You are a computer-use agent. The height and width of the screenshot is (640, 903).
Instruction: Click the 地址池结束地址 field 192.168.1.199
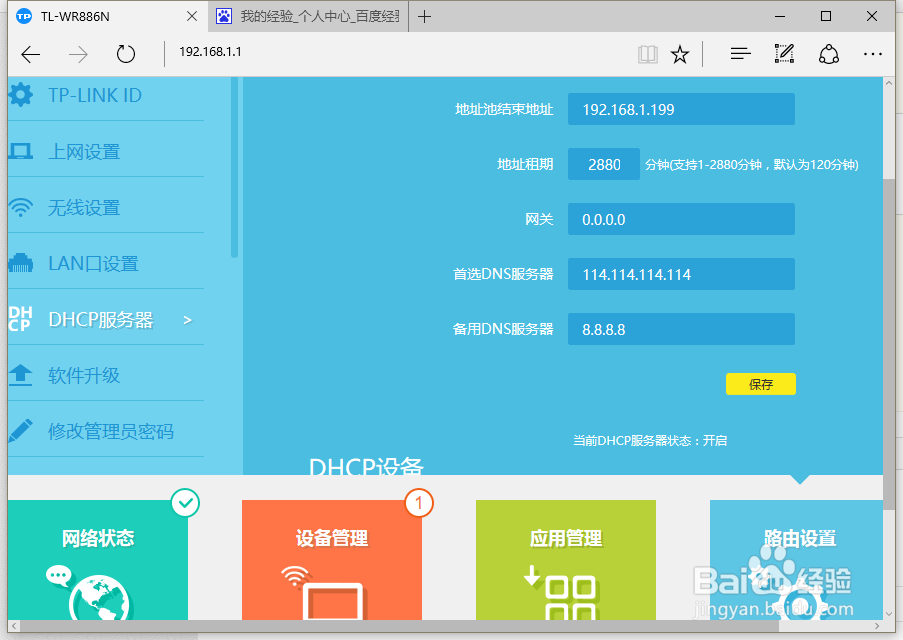(x=681, y=109)
